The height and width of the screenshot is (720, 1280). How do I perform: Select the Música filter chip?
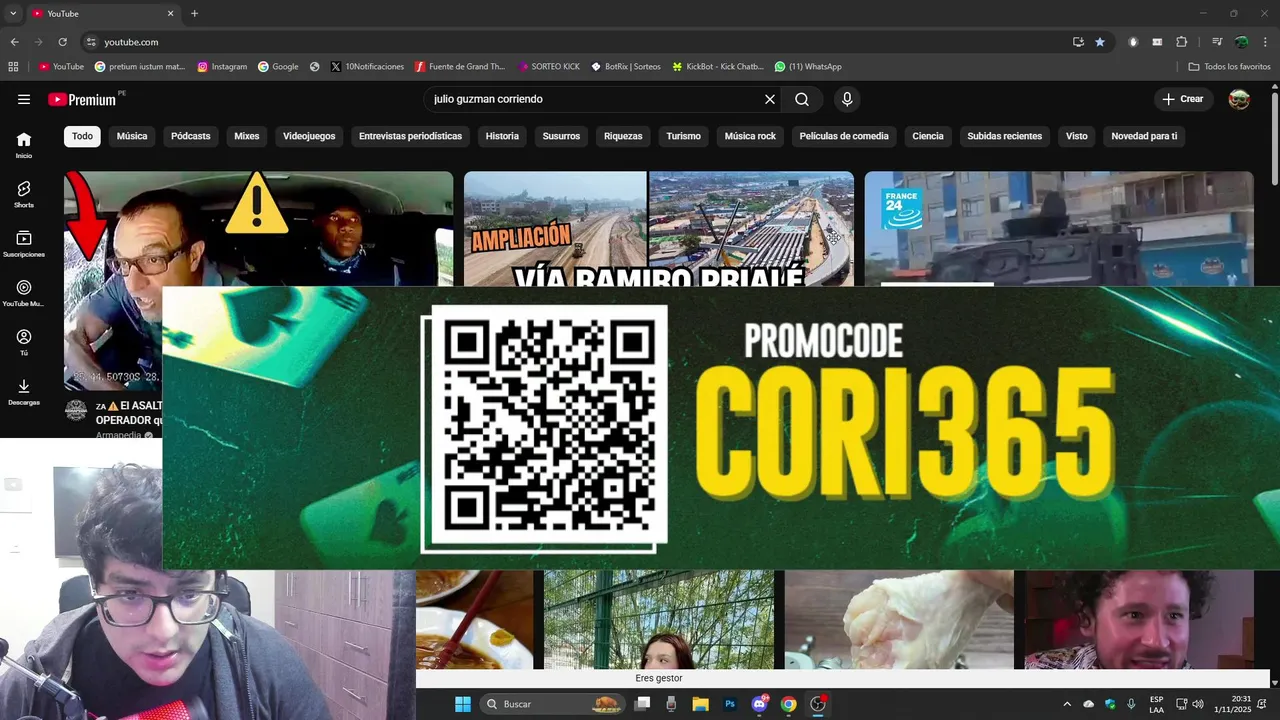click(x=132, y=136)
